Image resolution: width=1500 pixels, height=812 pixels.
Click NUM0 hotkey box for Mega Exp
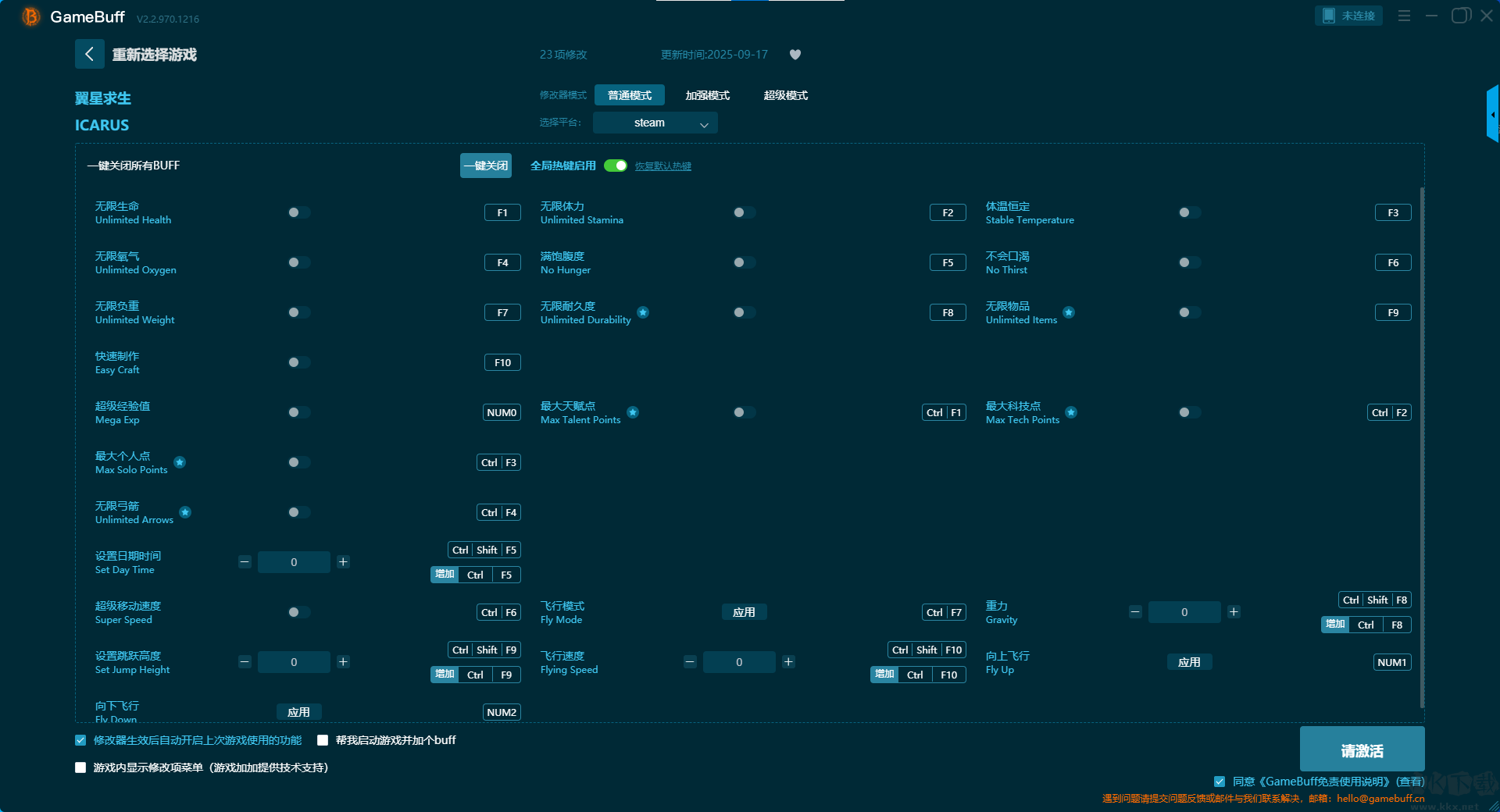click(502, 412)
